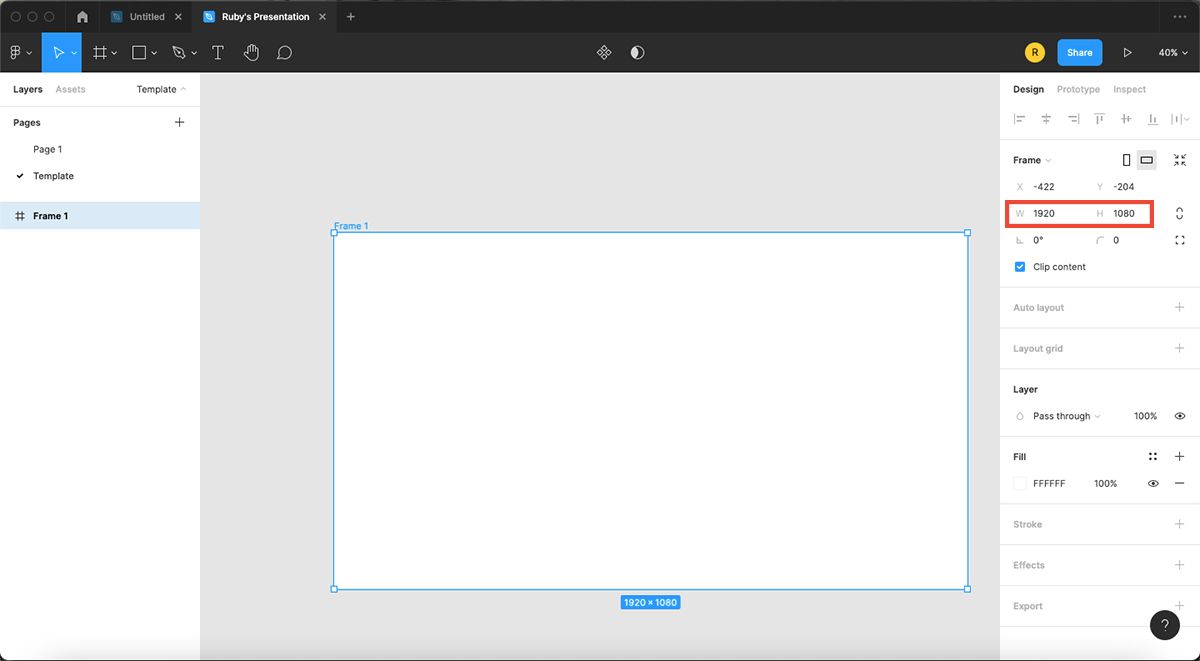Open the Figma main menu
This screenshot has height=661, width=1200.
click(17, 52)
